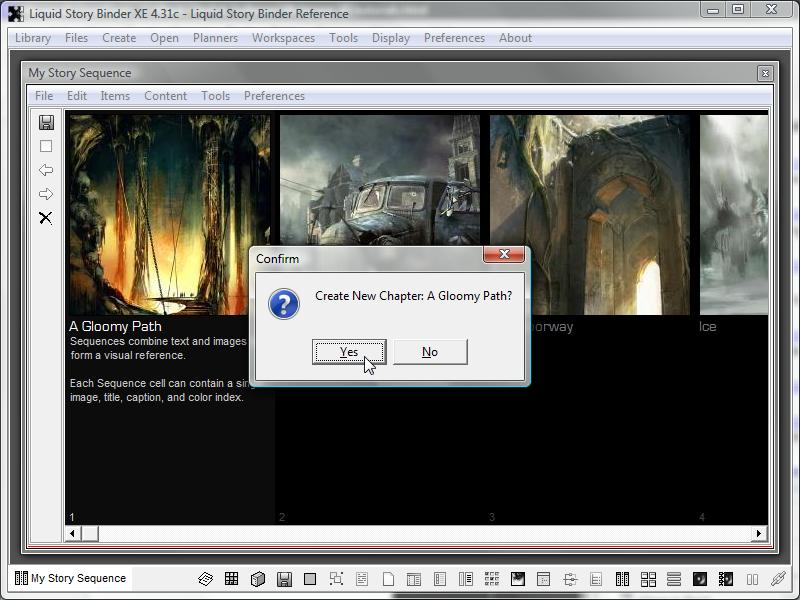This screenshot has height=600, width=800.
Task: Click the 3D box icon in bottom toolbar
Action: point(257,579)
